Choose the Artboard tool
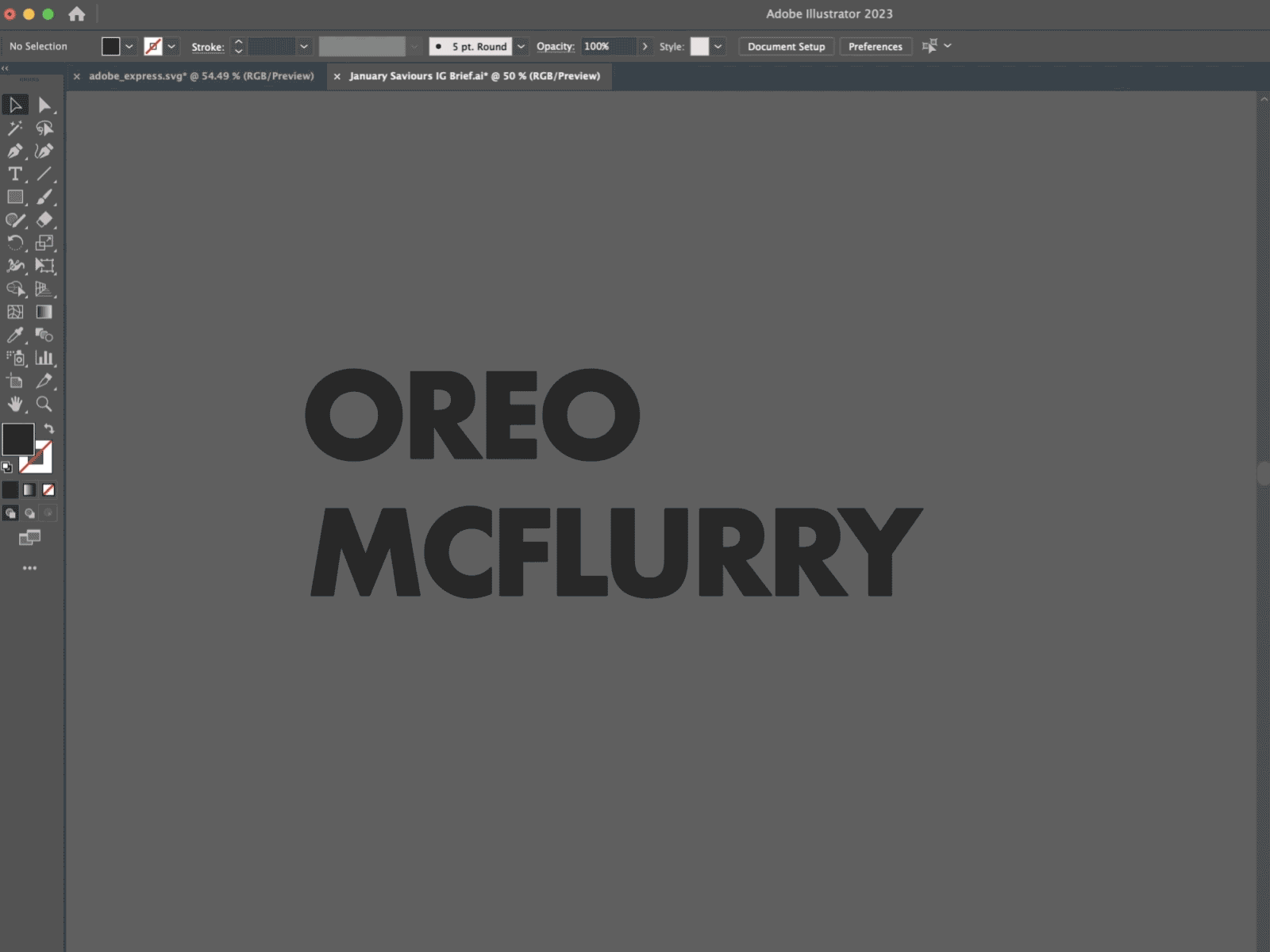The width and height of the screenshot is (1270, 952). (x=15, y=381)
